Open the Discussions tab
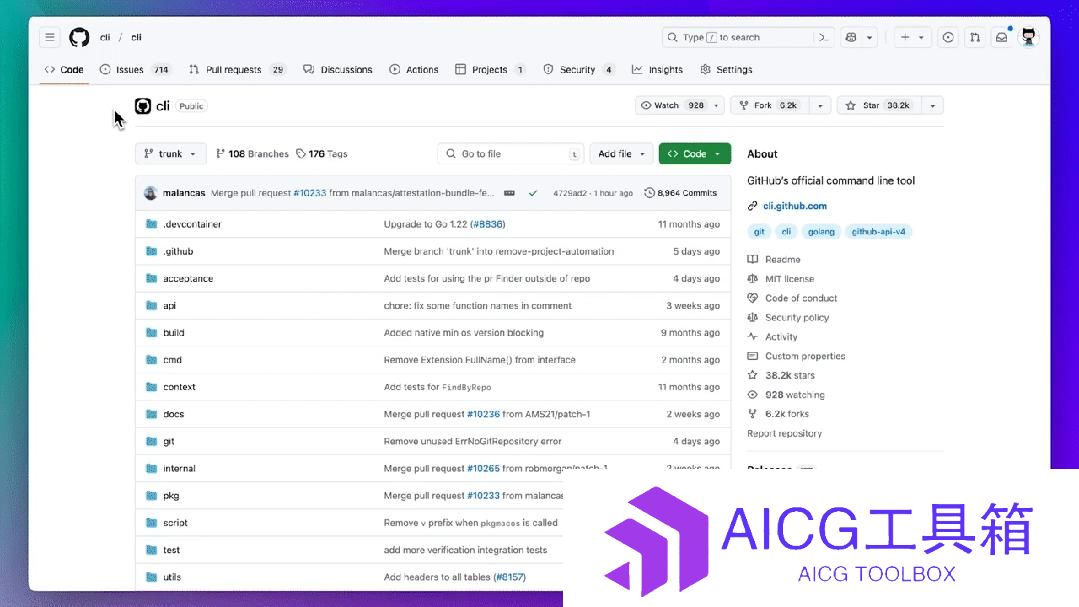 click(x=338, y=70)
